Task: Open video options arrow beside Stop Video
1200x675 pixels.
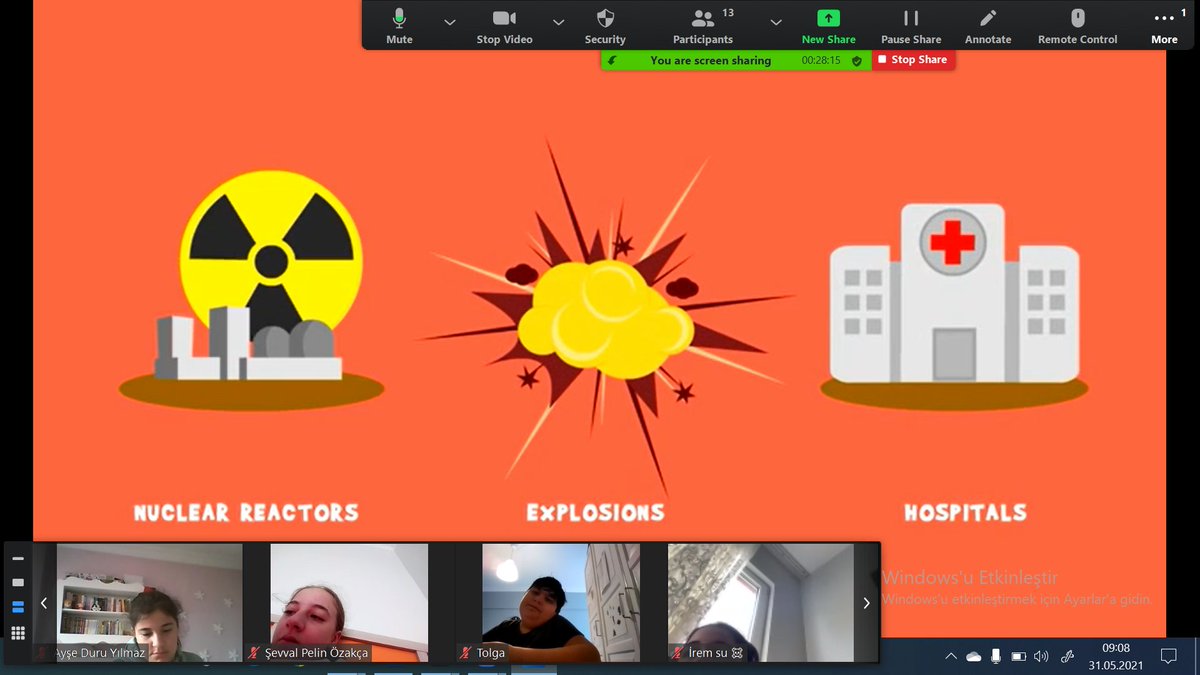Action: click(x=558, y=22)
